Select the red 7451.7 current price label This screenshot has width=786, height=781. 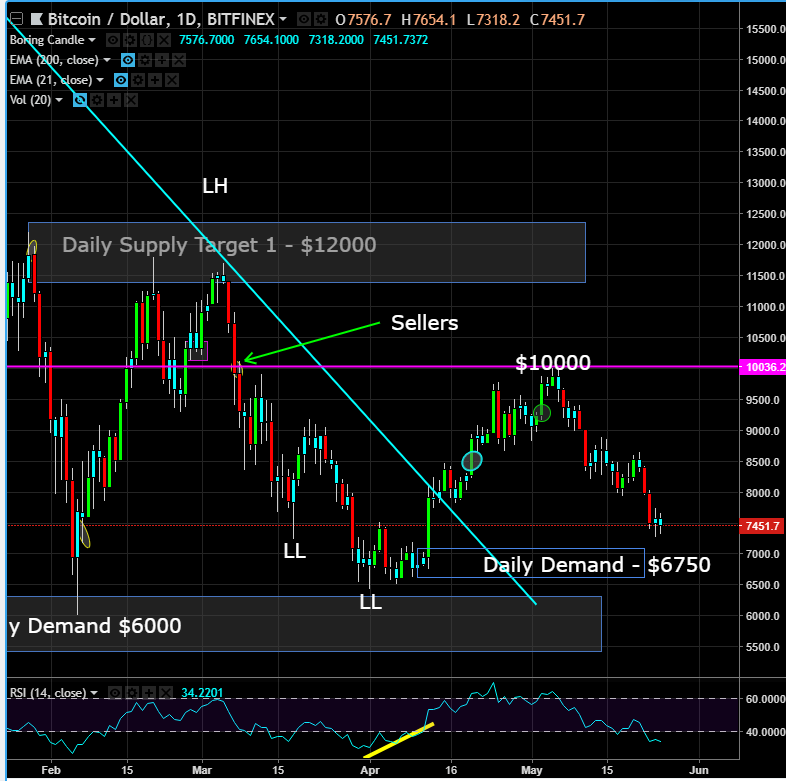tap(763, 526)
